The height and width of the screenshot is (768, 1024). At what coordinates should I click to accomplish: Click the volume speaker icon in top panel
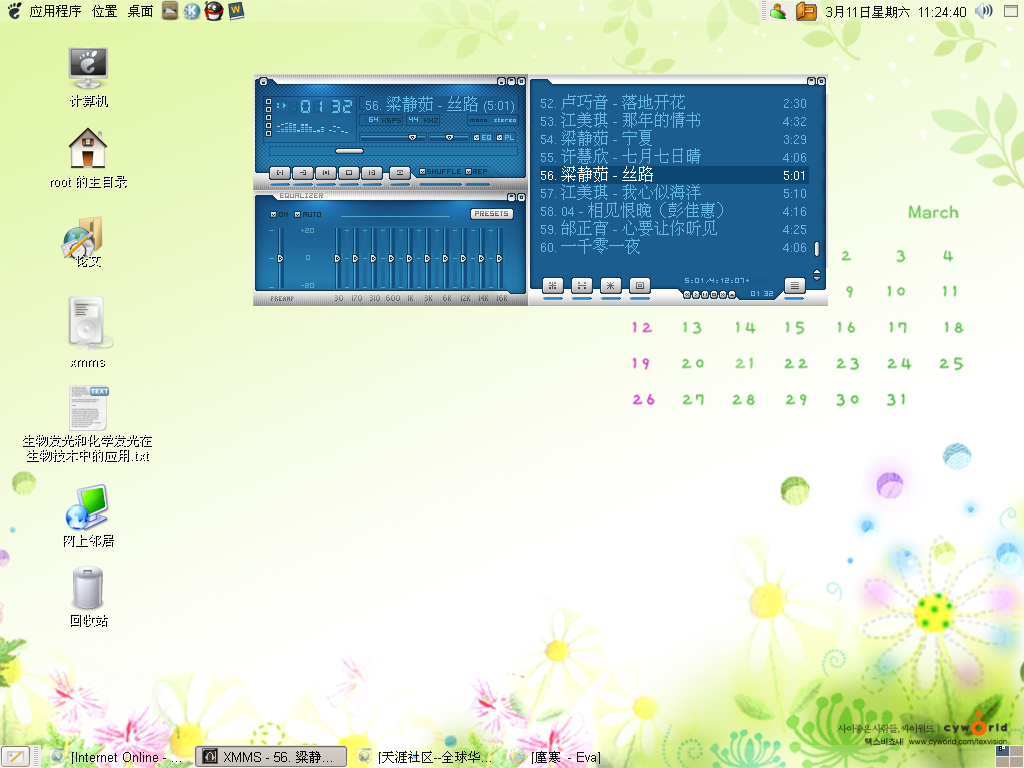(983, 11)
